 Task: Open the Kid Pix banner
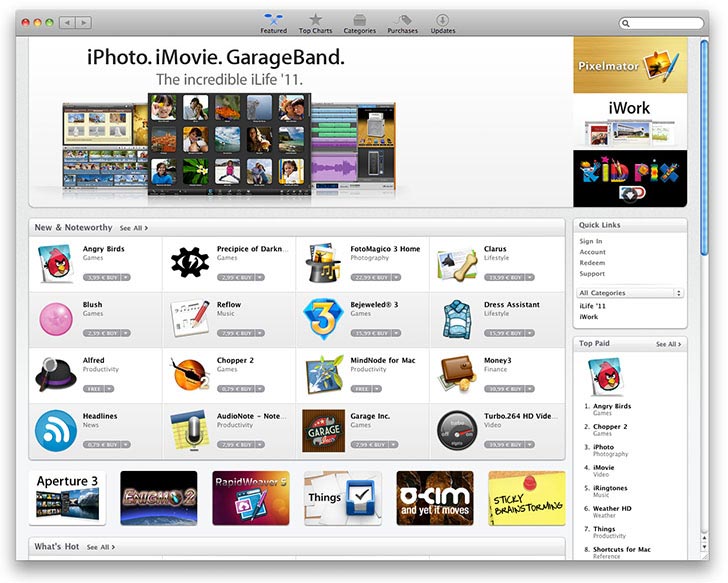tap(630, 178)
